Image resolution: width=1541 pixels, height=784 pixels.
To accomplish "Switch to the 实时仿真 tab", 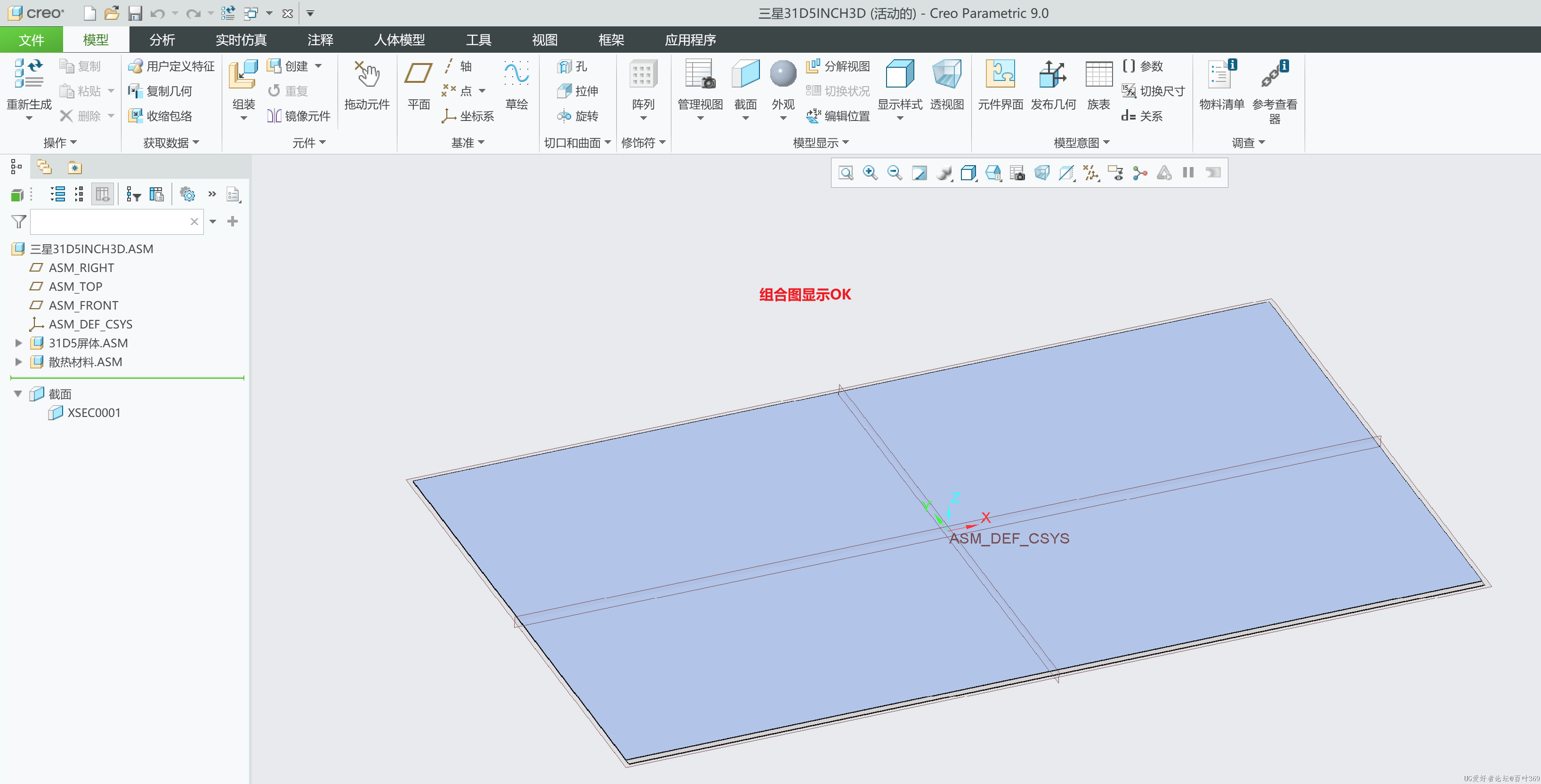I will (241, 40).
